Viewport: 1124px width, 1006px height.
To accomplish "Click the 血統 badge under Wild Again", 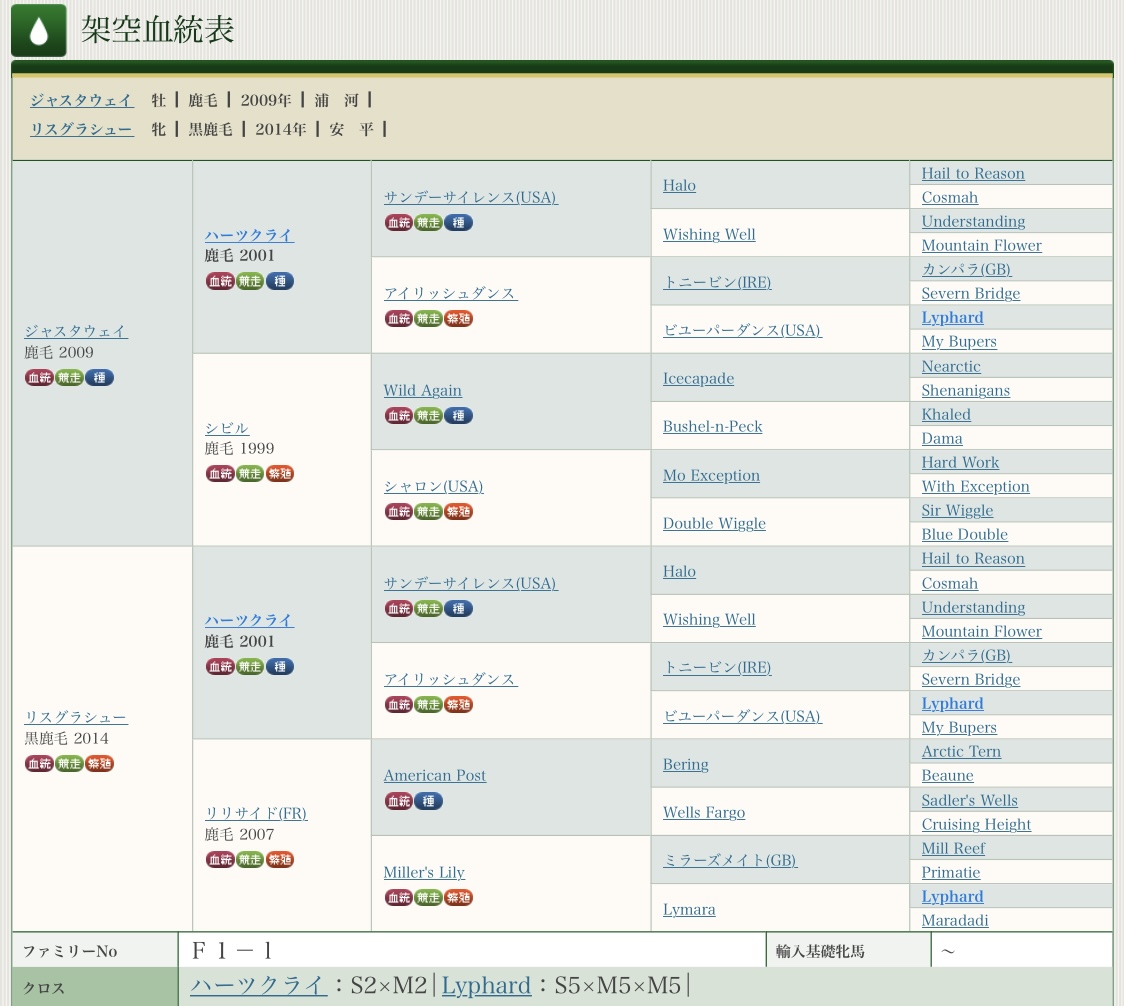I will [x=398, y=415].
